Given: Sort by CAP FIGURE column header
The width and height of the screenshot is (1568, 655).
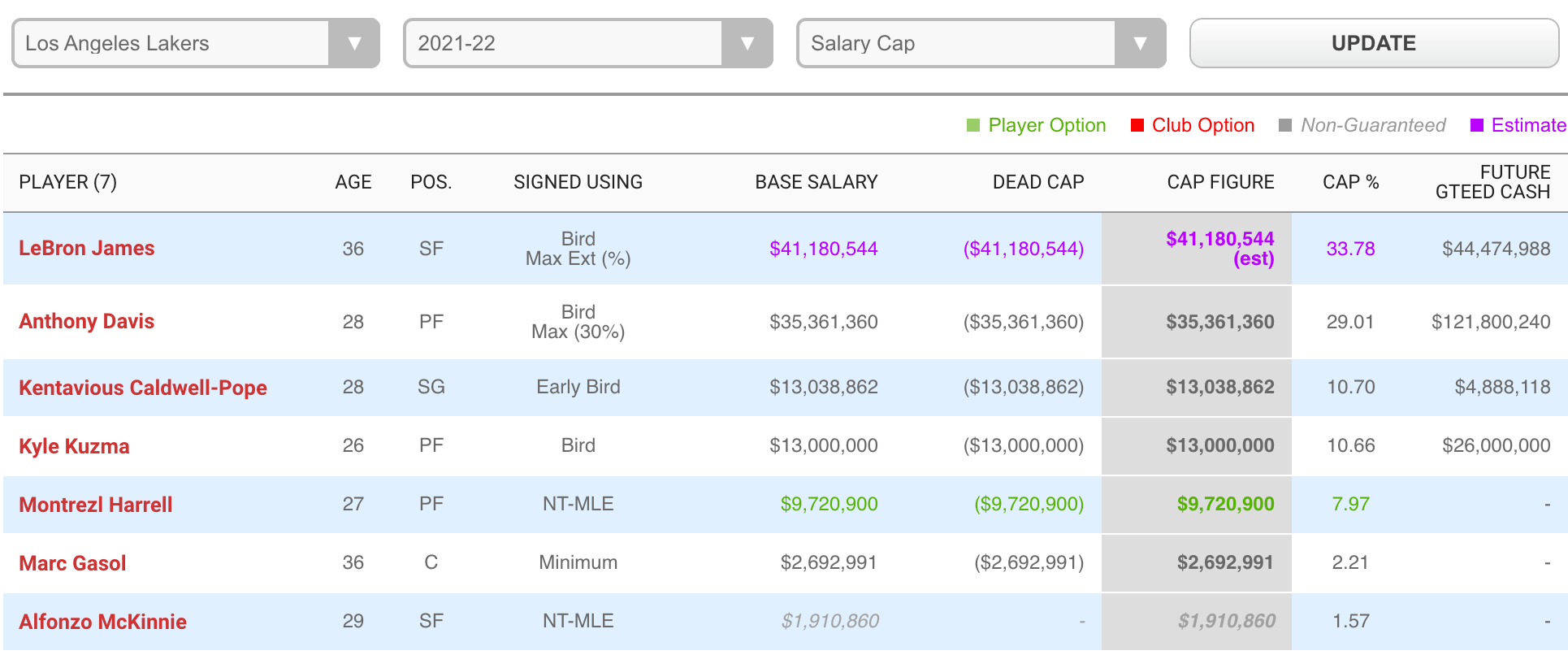Looking at the screenshot, I should coord(1221,182).
